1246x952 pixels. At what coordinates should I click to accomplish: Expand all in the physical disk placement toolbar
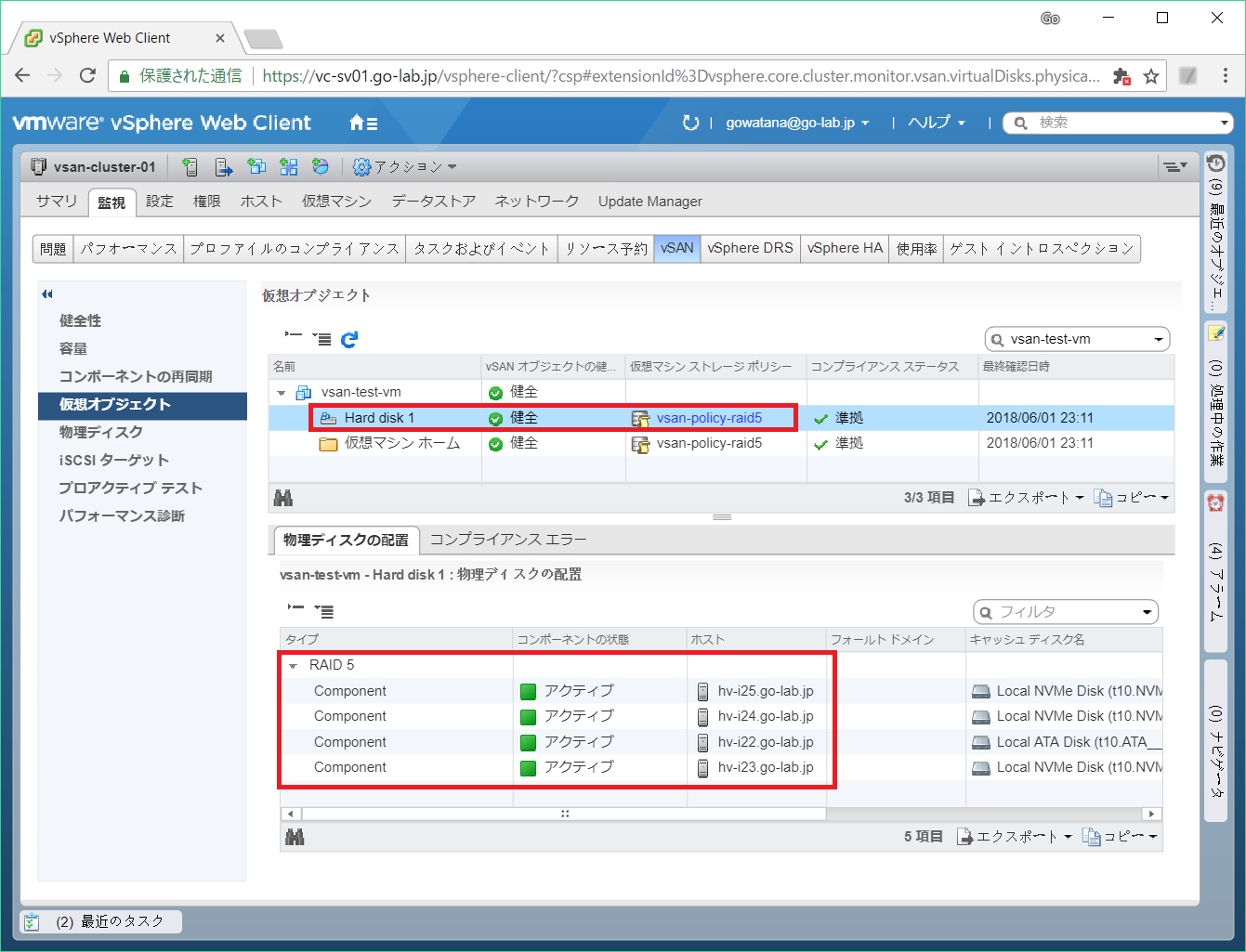coord(323,611)
